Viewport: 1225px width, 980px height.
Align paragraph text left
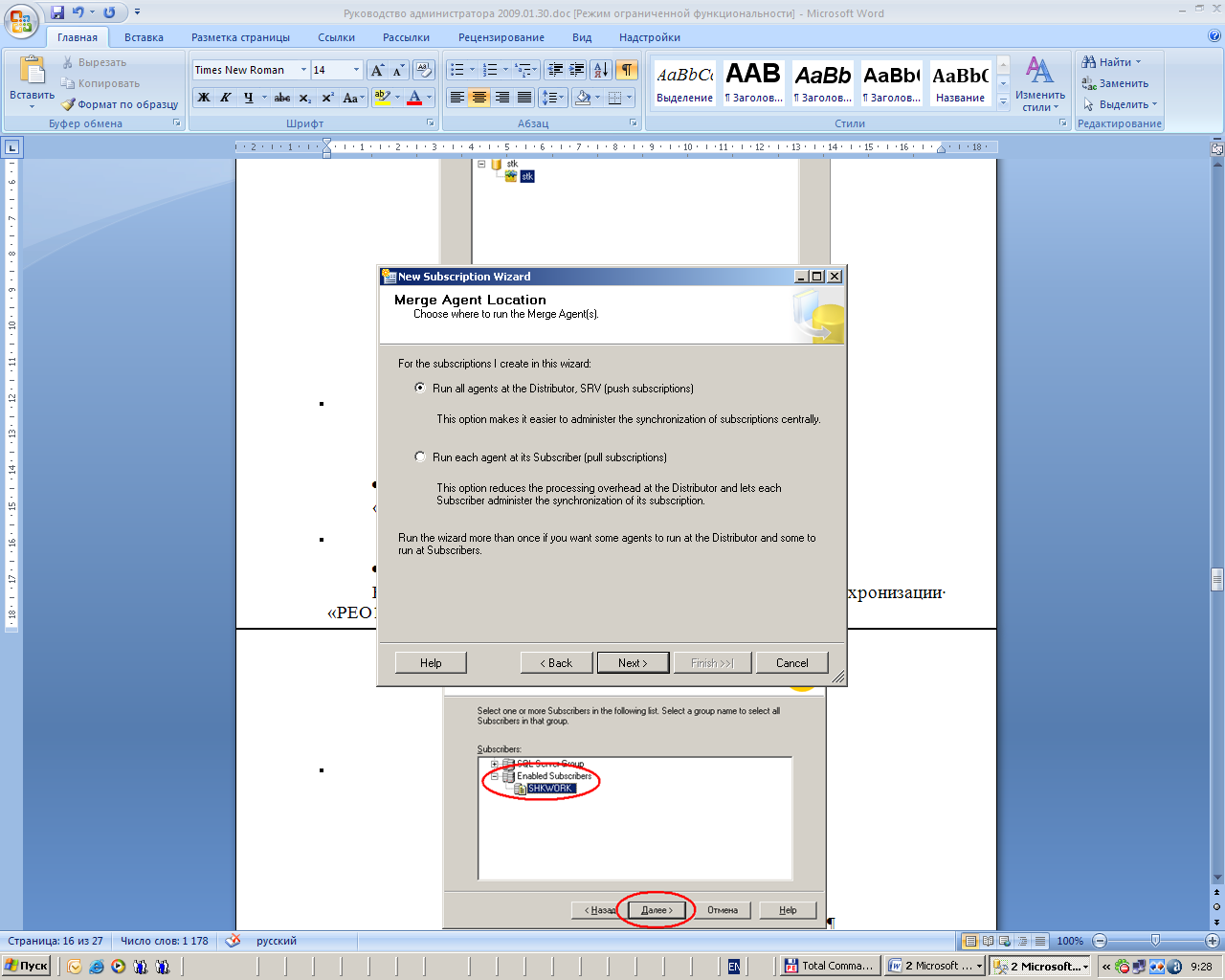pyautogui.click(x=457, y=98)
